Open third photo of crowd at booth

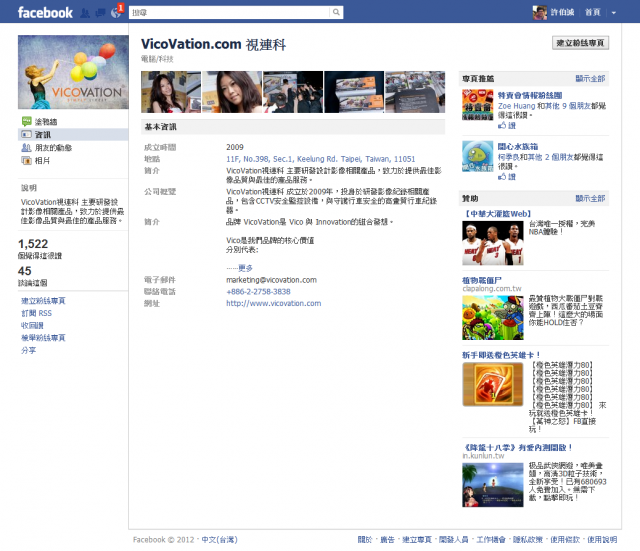click(293, 92)
